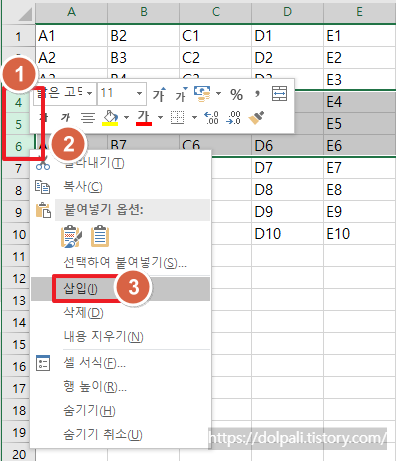Screen dimensions: 396x461
Task: Click the Decrease Font Size icon
Action: pos(181,94)
